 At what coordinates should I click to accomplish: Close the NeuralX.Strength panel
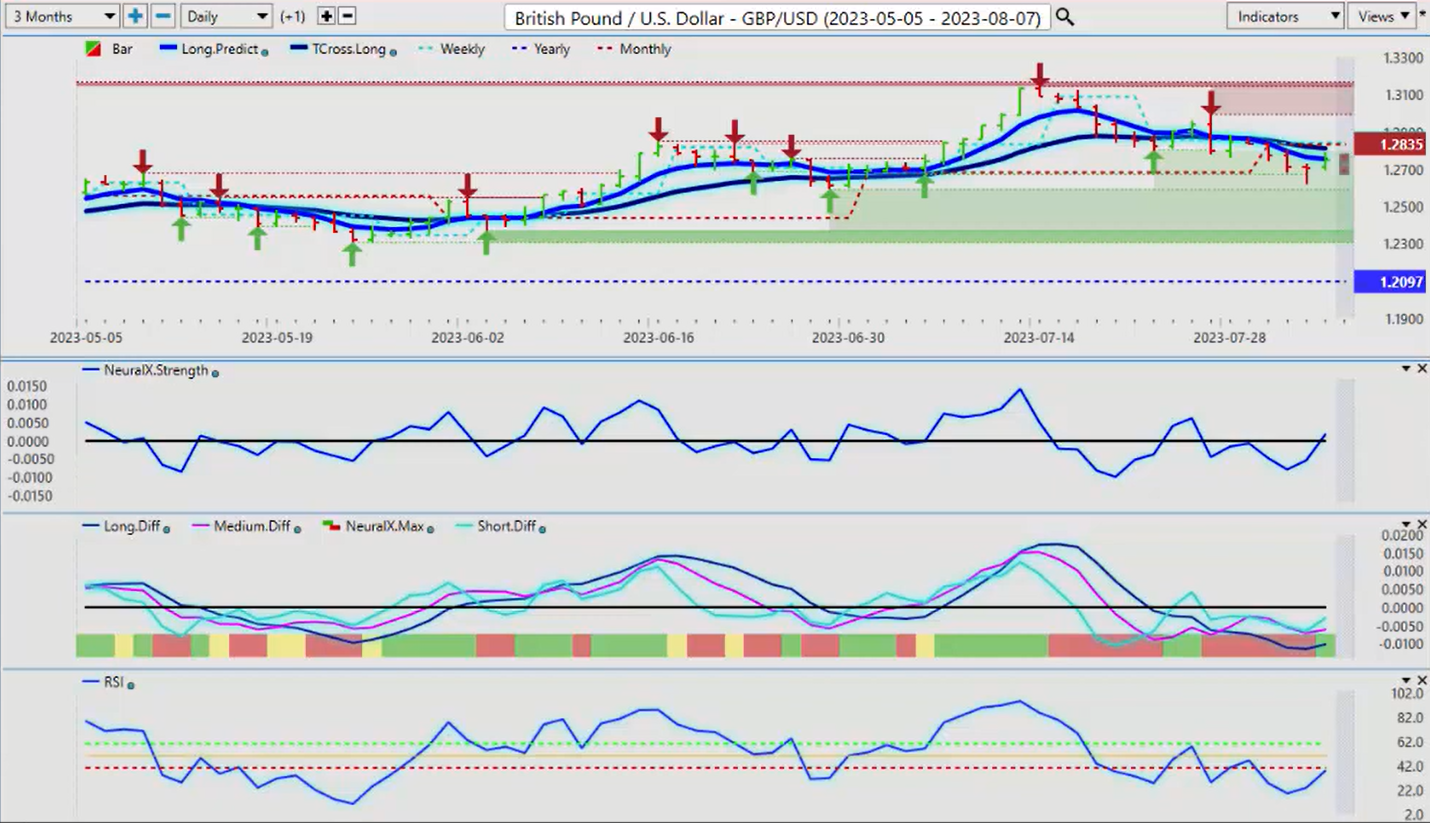coord(1422,369)
